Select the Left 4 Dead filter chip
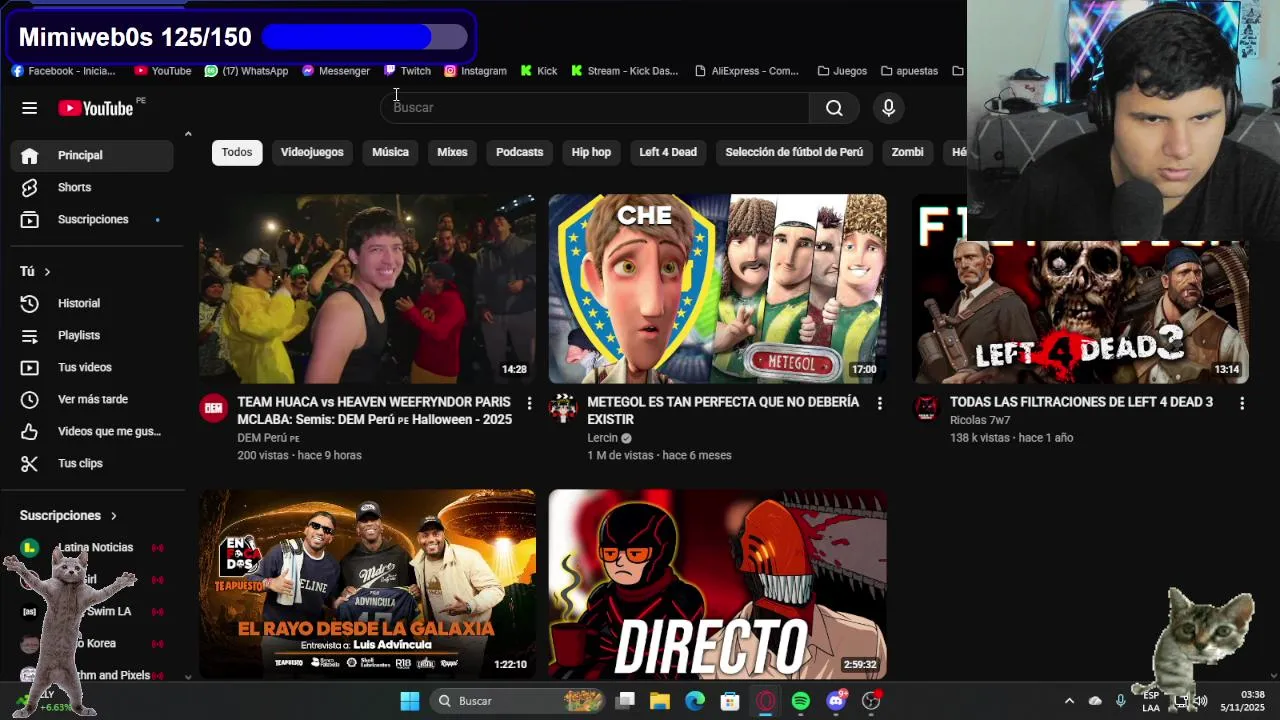This screenshot has width=1280, height=720. point(668,152)
